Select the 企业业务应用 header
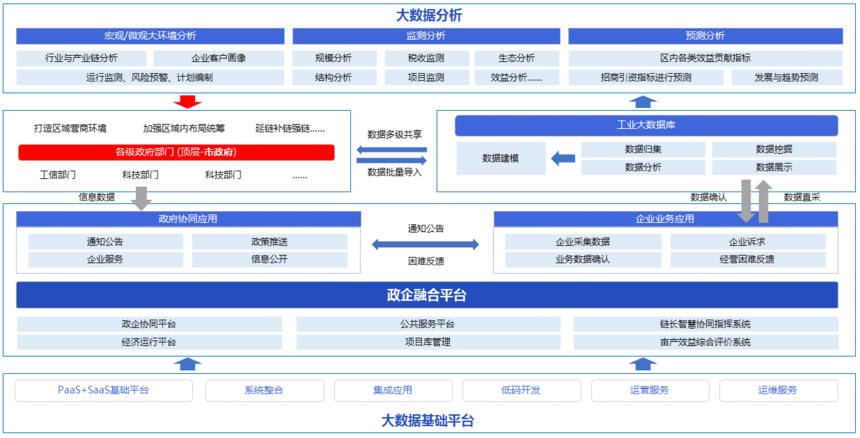 (665, 219)
